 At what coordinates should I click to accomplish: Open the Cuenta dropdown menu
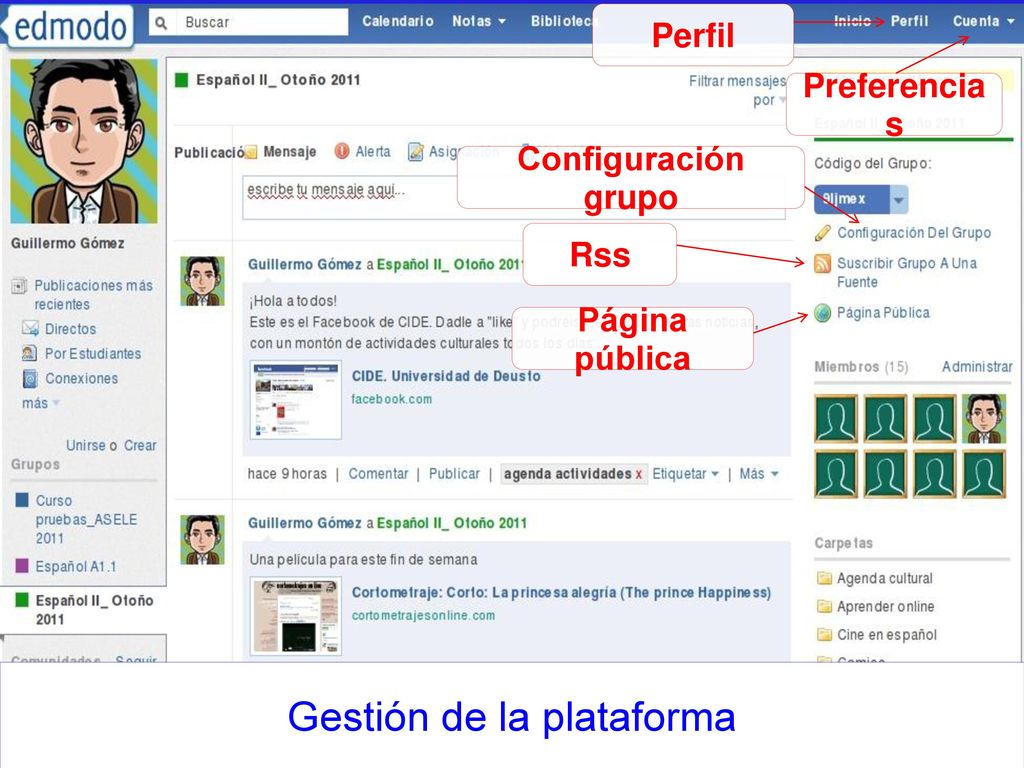point(983,21)
